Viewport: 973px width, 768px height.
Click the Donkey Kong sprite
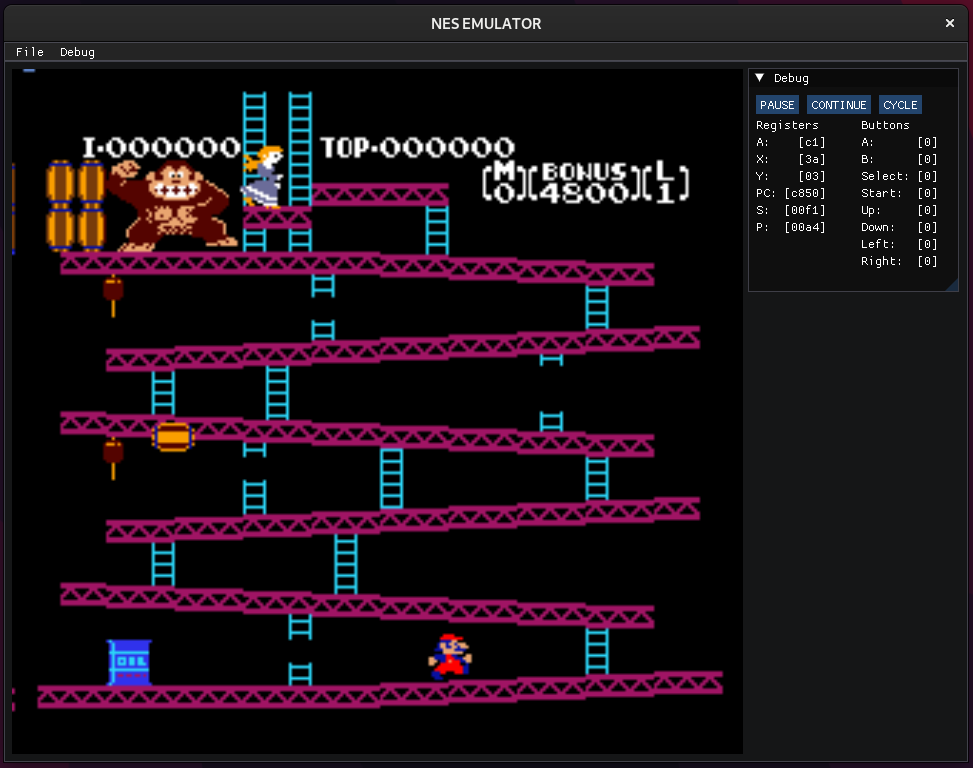click(172, 206)
